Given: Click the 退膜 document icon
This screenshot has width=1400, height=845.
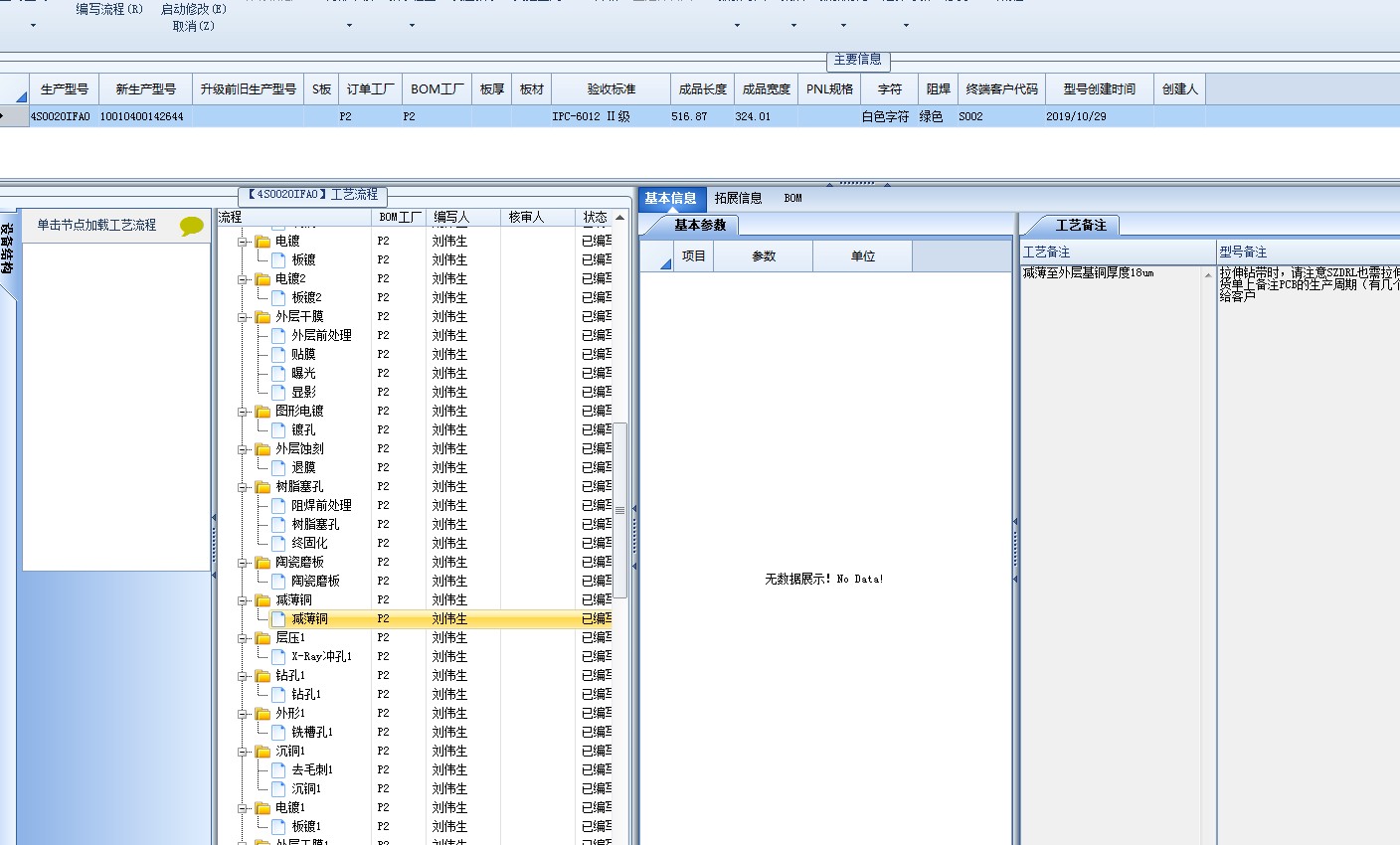Looking at the screenshot, I should (279, 467).
